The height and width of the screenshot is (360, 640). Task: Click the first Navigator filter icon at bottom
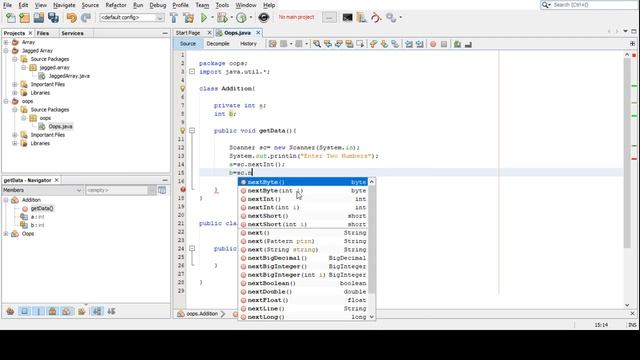coord(10,311)
